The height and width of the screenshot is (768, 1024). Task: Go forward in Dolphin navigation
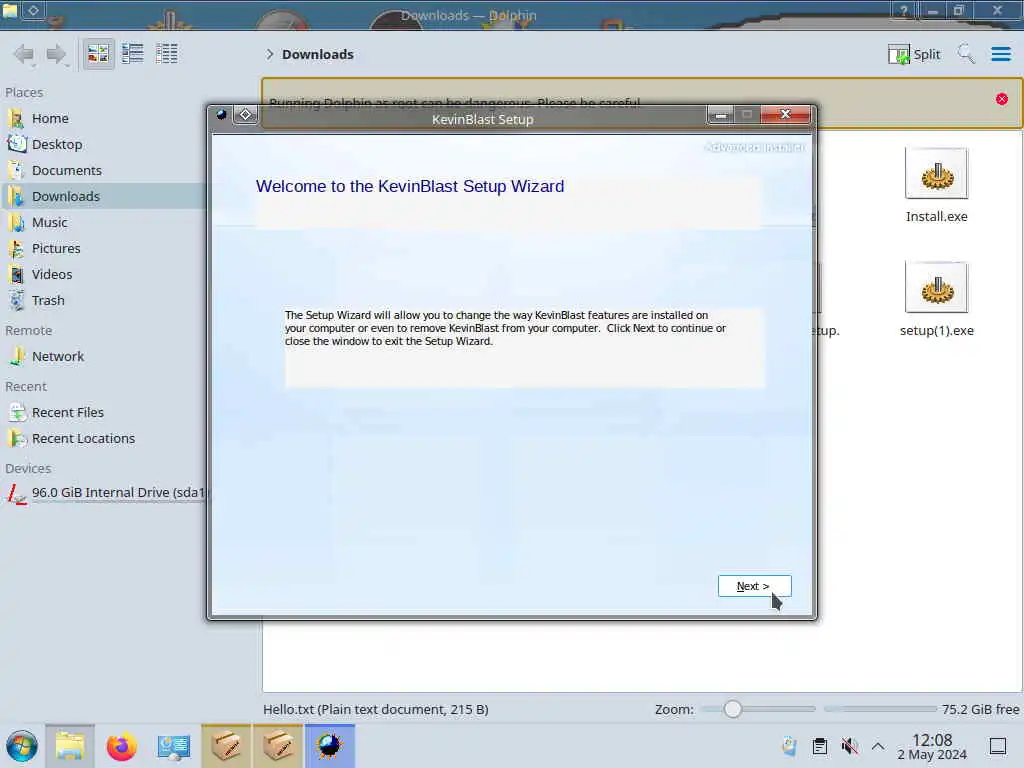coord(57,54)
